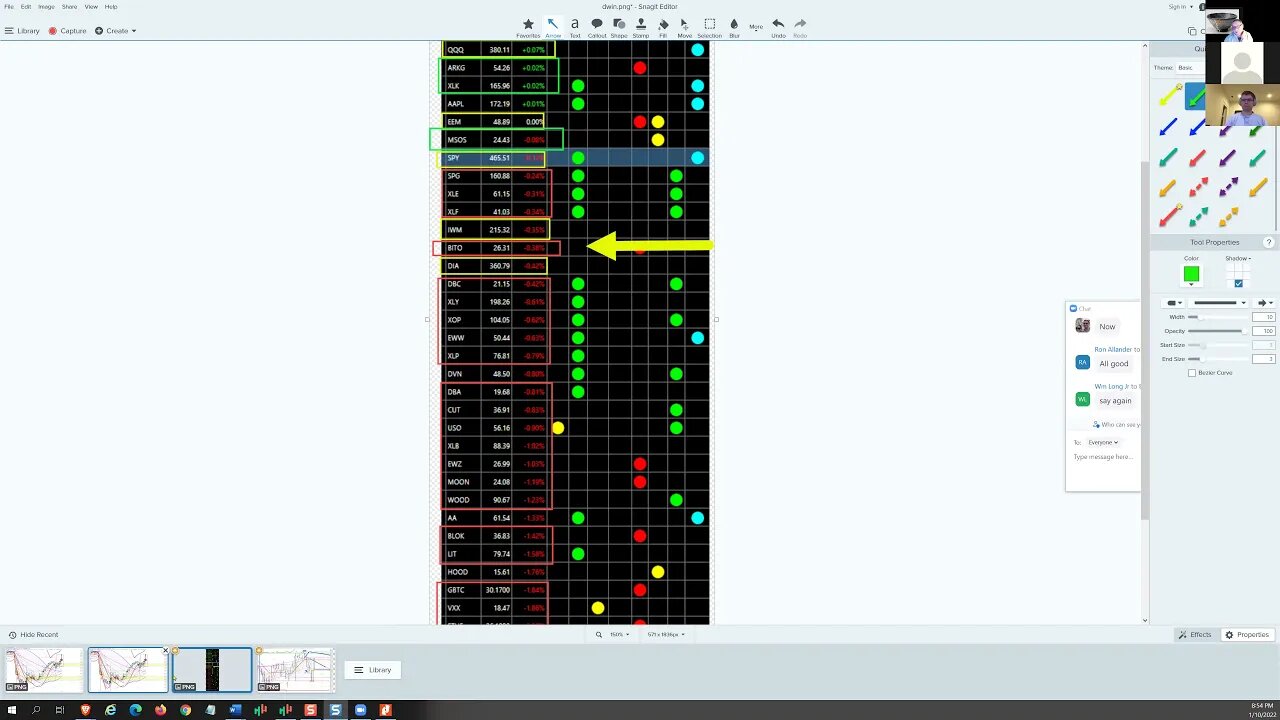Open the Share menu
The width and height of the screenshot is (1280, 720).
pyautogui.click(x=69, y=7)
